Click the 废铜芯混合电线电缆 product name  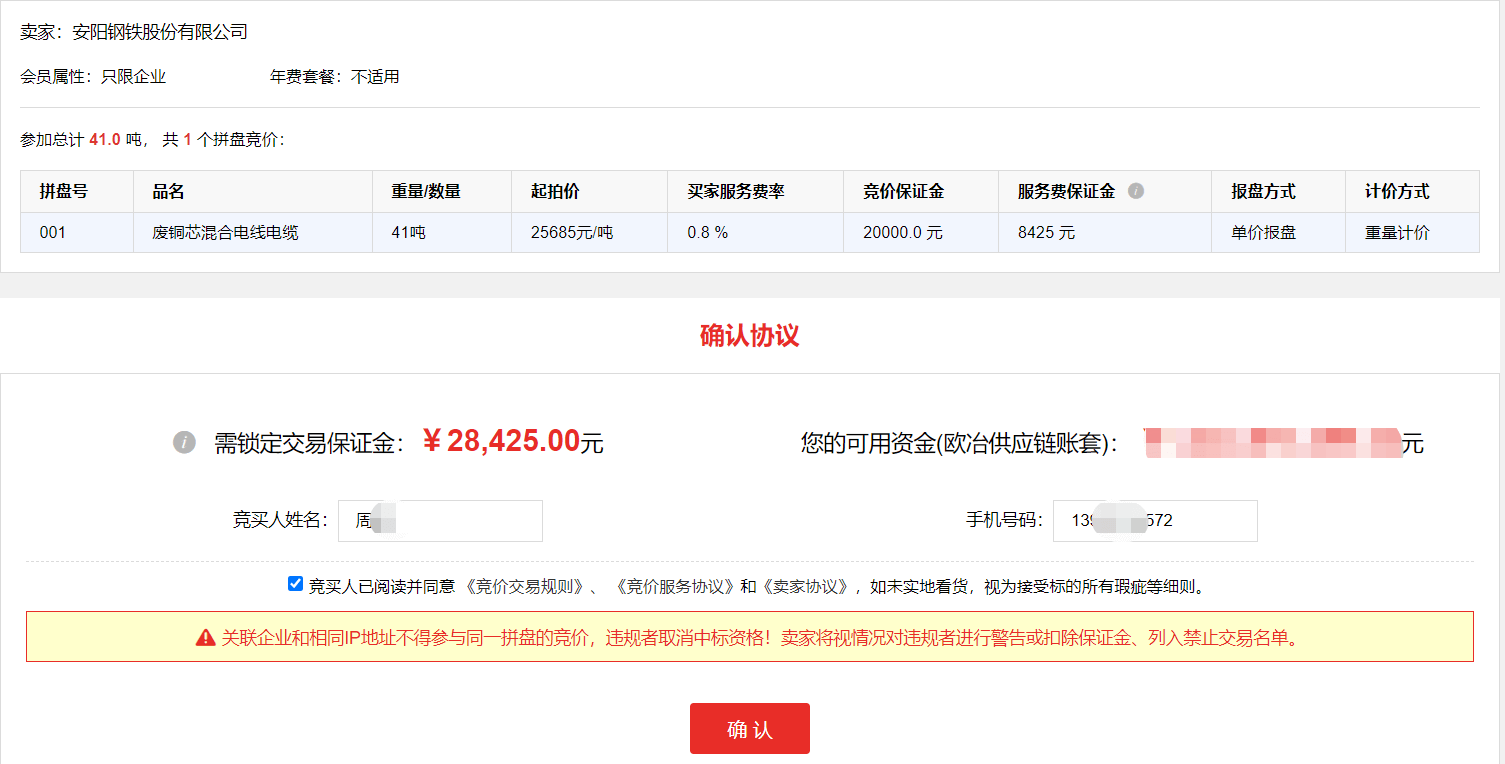click(x=225, y=233)
